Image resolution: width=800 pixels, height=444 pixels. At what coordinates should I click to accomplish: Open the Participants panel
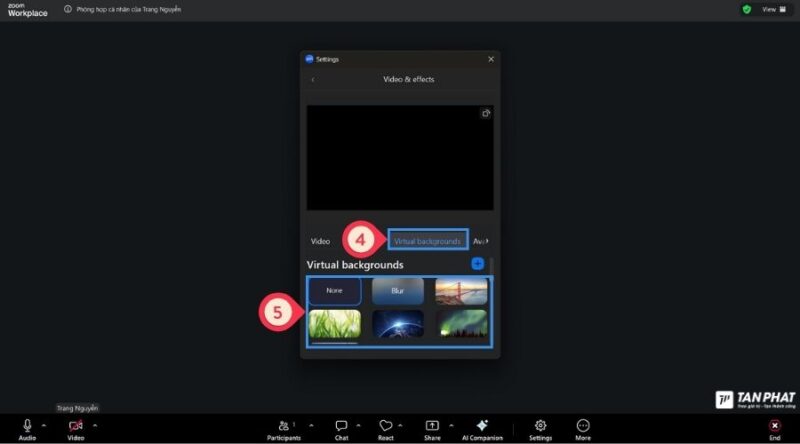tap(284, 426)
